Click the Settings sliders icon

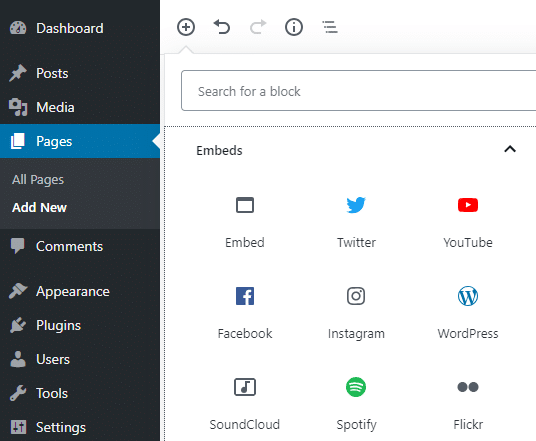pyautogui.click(x=18, y=427)
